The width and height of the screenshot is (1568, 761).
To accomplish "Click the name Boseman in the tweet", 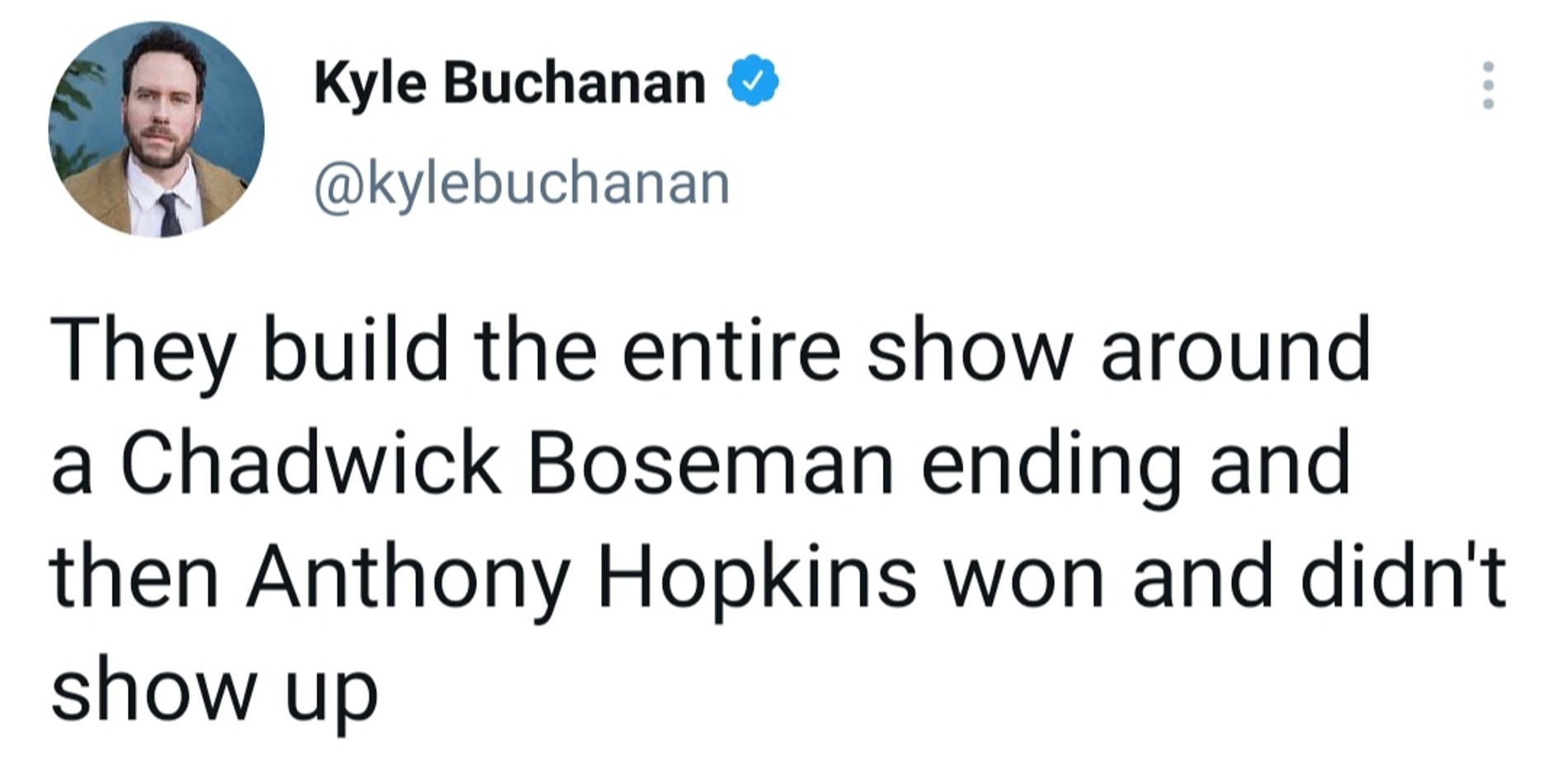I will [x=709, y=464].
